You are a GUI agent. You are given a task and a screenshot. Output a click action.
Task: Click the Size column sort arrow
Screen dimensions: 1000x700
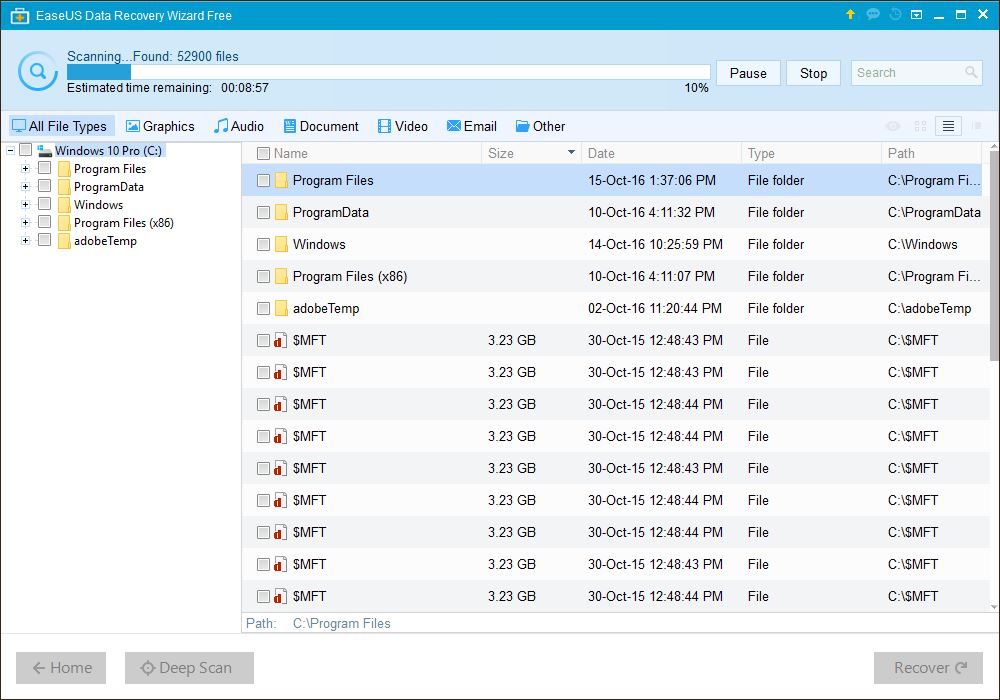(571, 152)
